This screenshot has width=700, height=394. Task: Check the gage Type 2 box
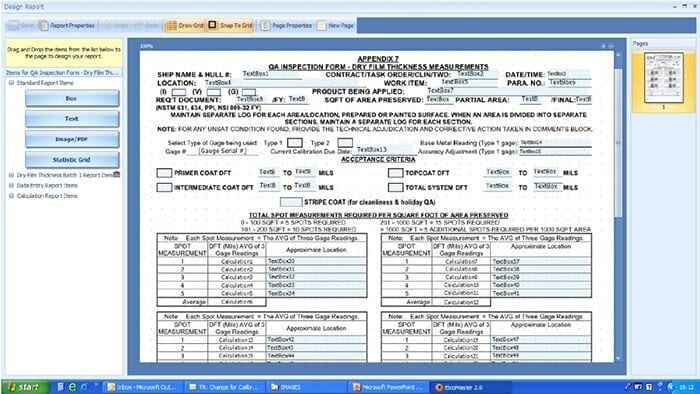coord(345,143)
